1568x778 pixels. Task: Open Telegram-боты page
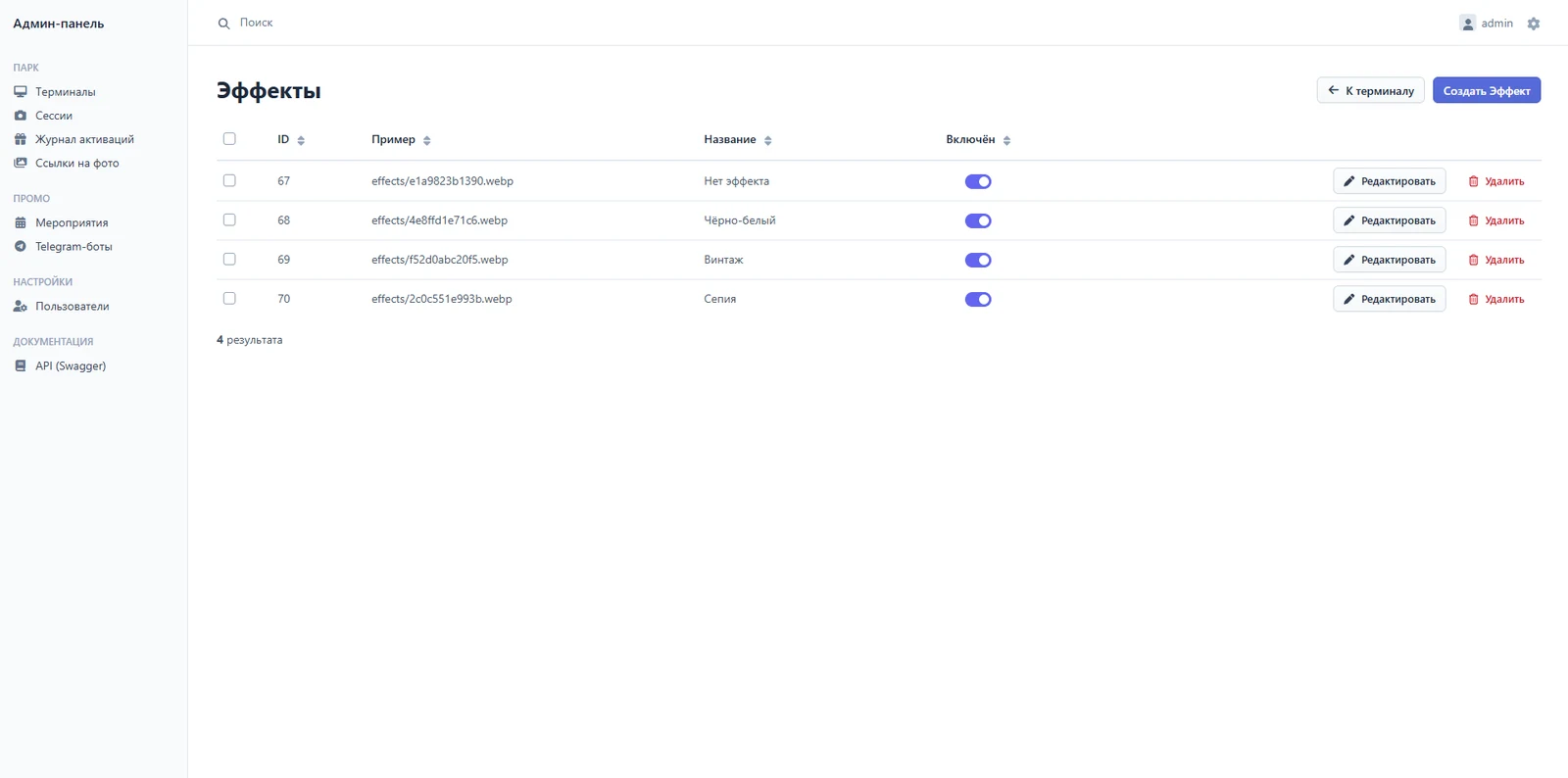click(x=73, y=246)
